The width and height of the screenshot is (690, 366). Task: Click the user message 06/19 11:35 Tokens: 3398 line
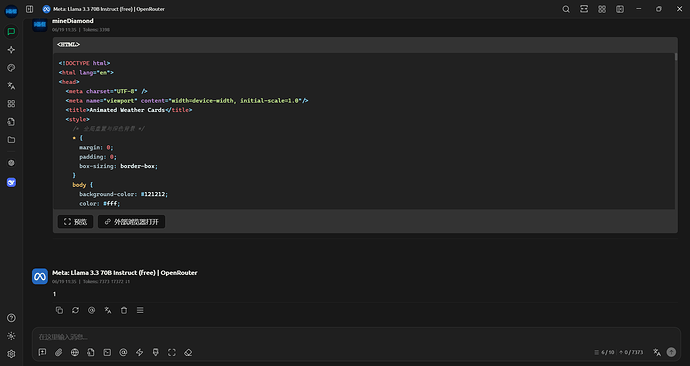tap(81, 30)
